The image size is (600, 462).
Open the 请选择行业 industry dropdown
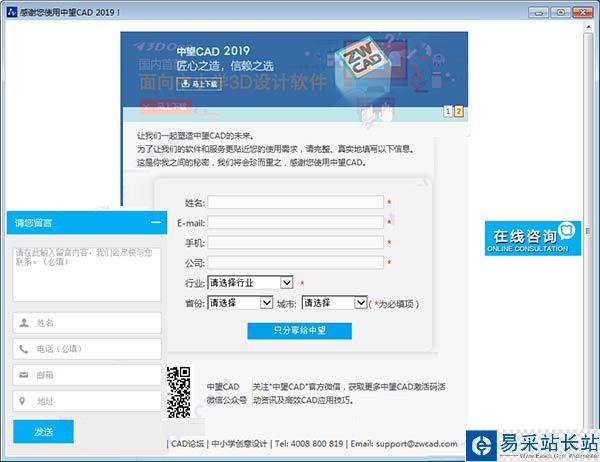coord(250,283)
